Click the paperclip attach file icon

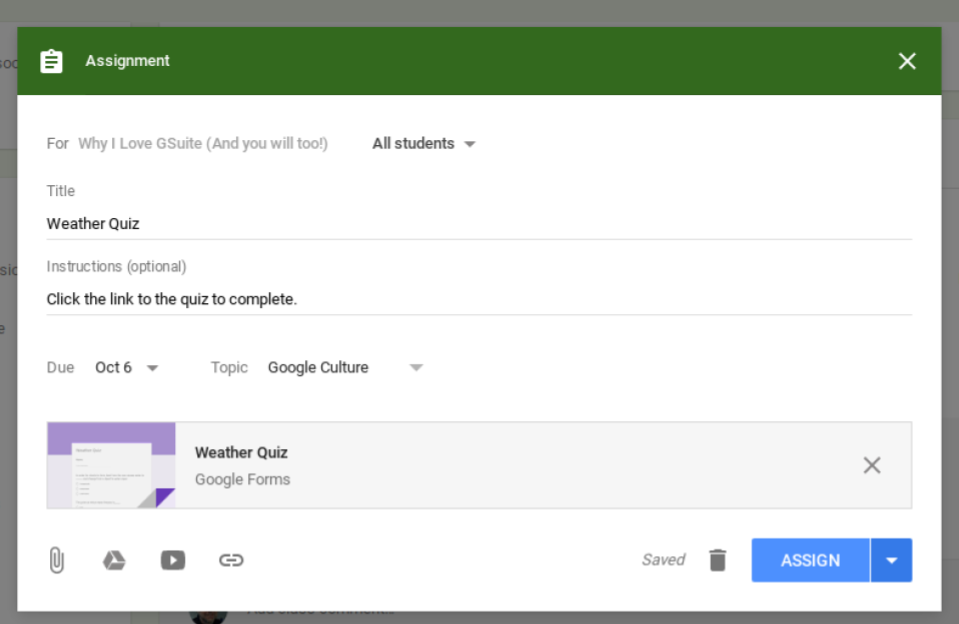coord(56,560)
